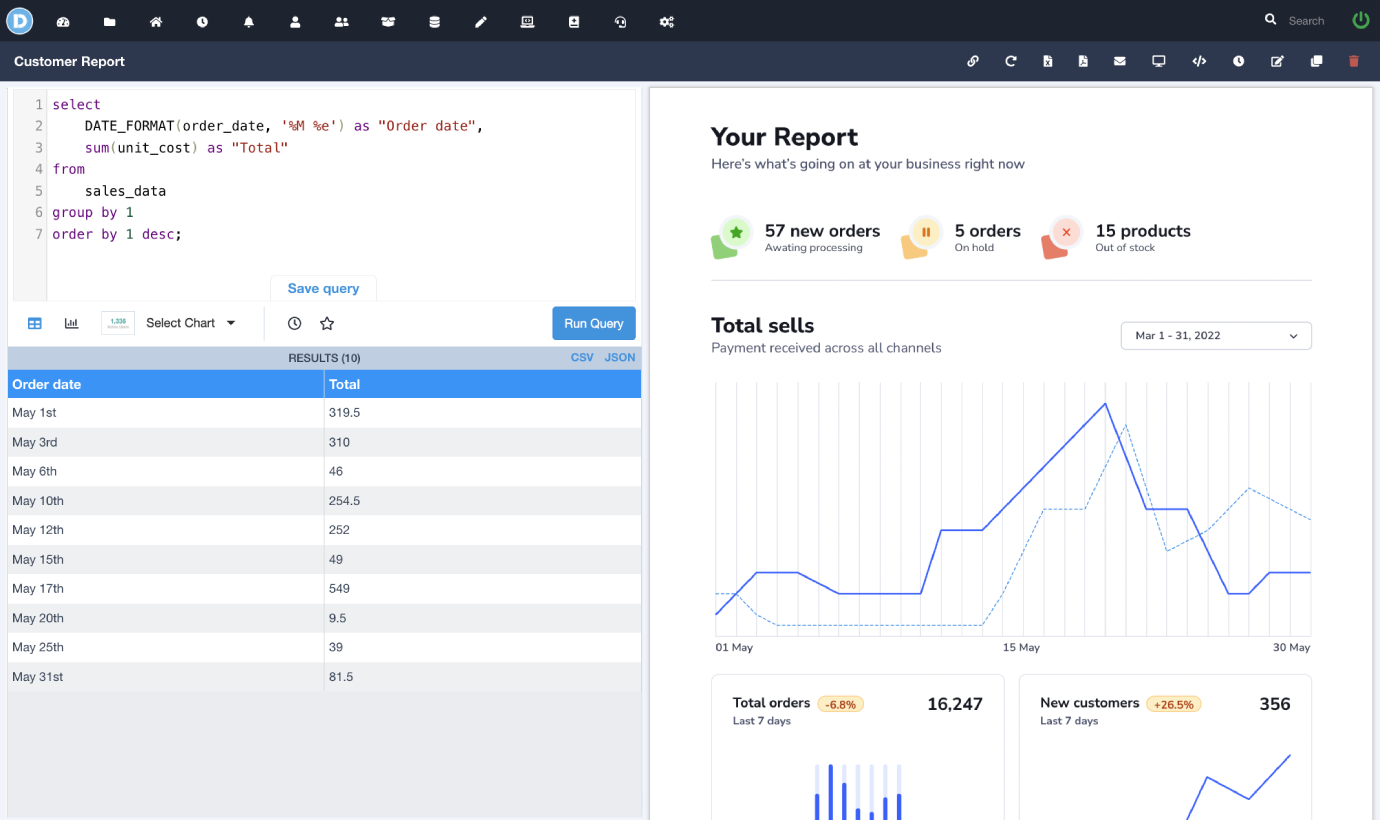
Task: Switch to bar chart view icon
Action: coord(72,323)
